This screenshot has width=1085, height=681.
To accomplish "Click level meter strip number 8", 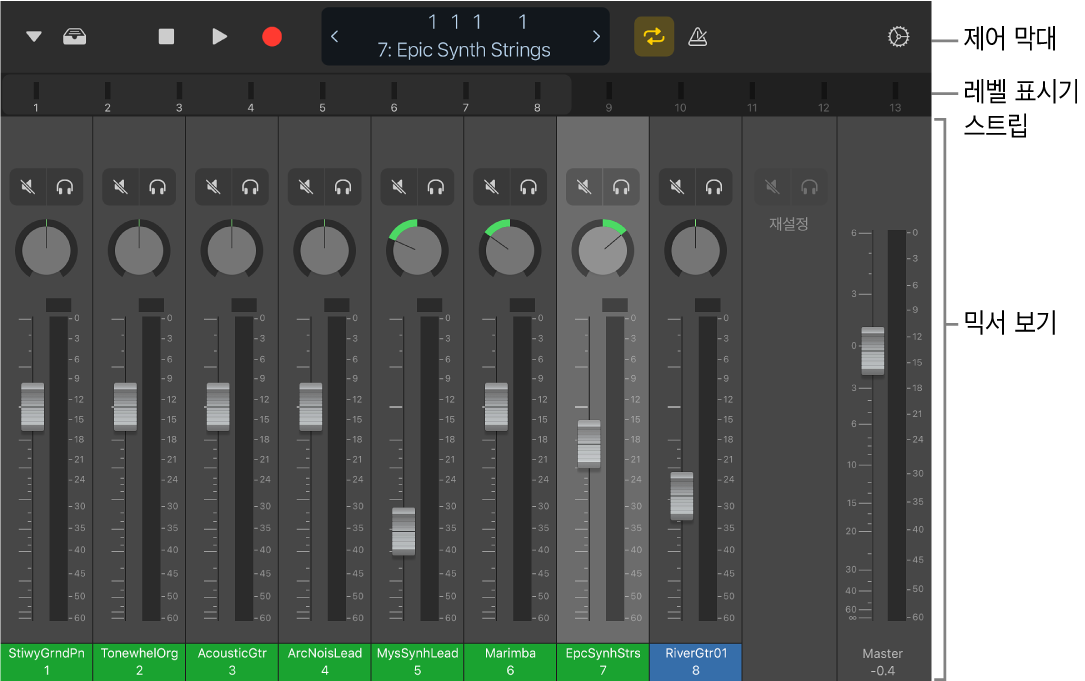I will [537, 97].
